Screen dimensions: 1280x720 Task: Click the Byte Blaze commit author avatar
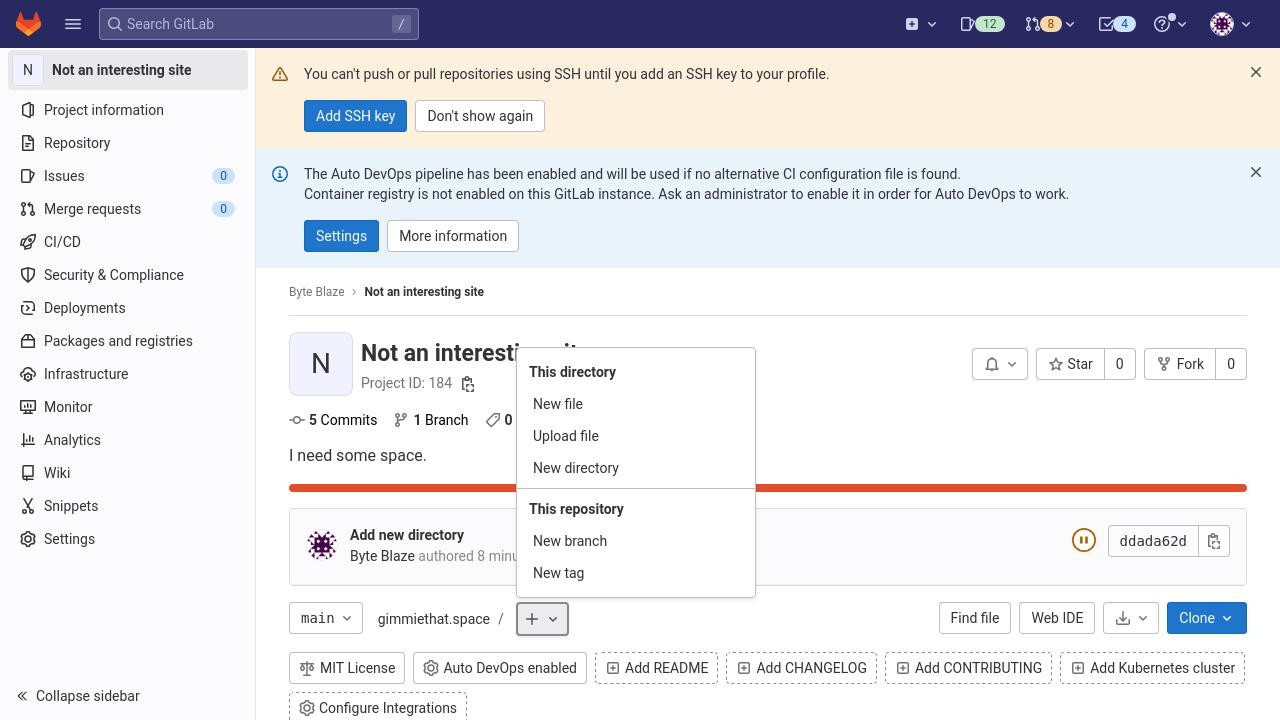[322, 545]
